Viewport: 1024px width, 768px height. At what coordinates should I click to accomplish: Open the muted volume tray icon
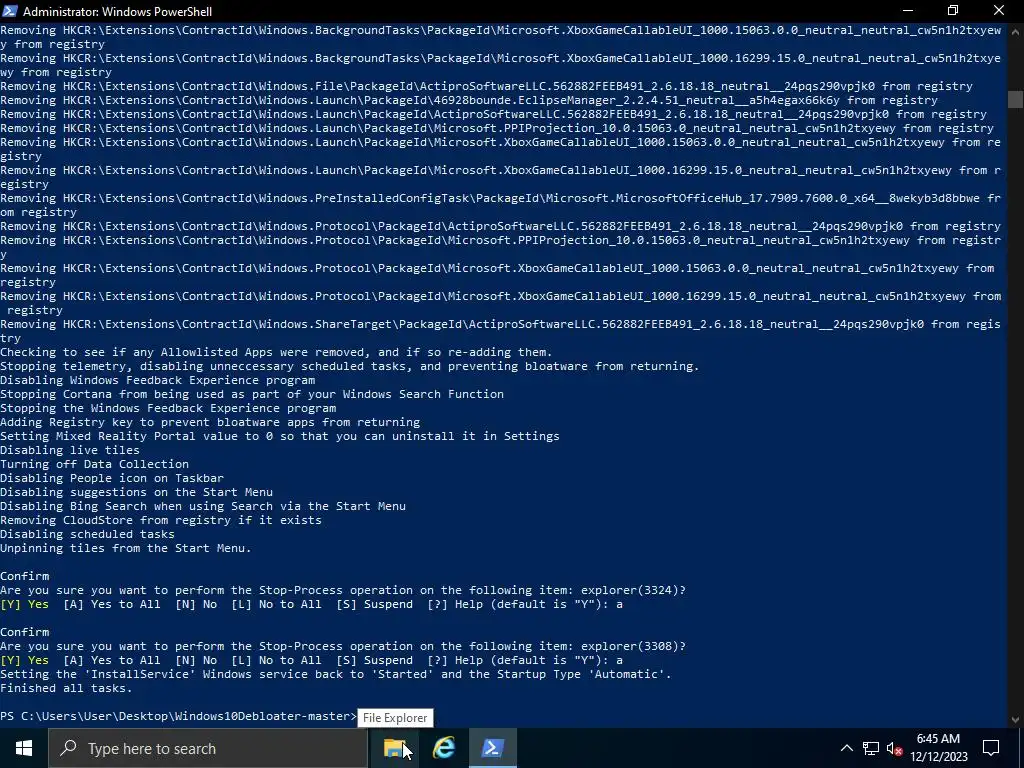pyautogui.click(x=895, y=748)
